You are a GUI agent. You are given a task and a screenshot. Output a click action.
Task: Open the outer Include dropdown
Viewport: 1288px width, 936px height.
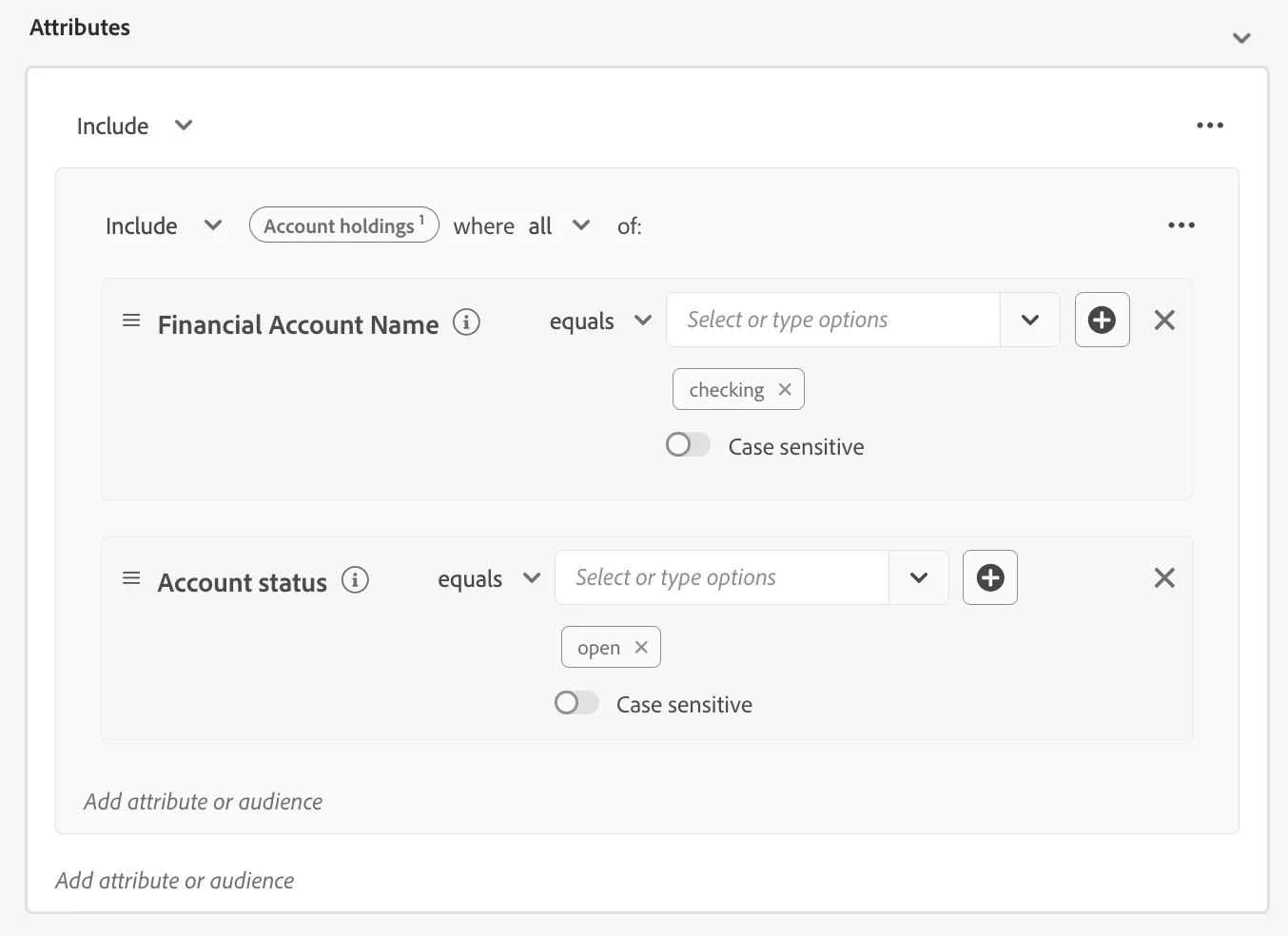click(135, 126)
